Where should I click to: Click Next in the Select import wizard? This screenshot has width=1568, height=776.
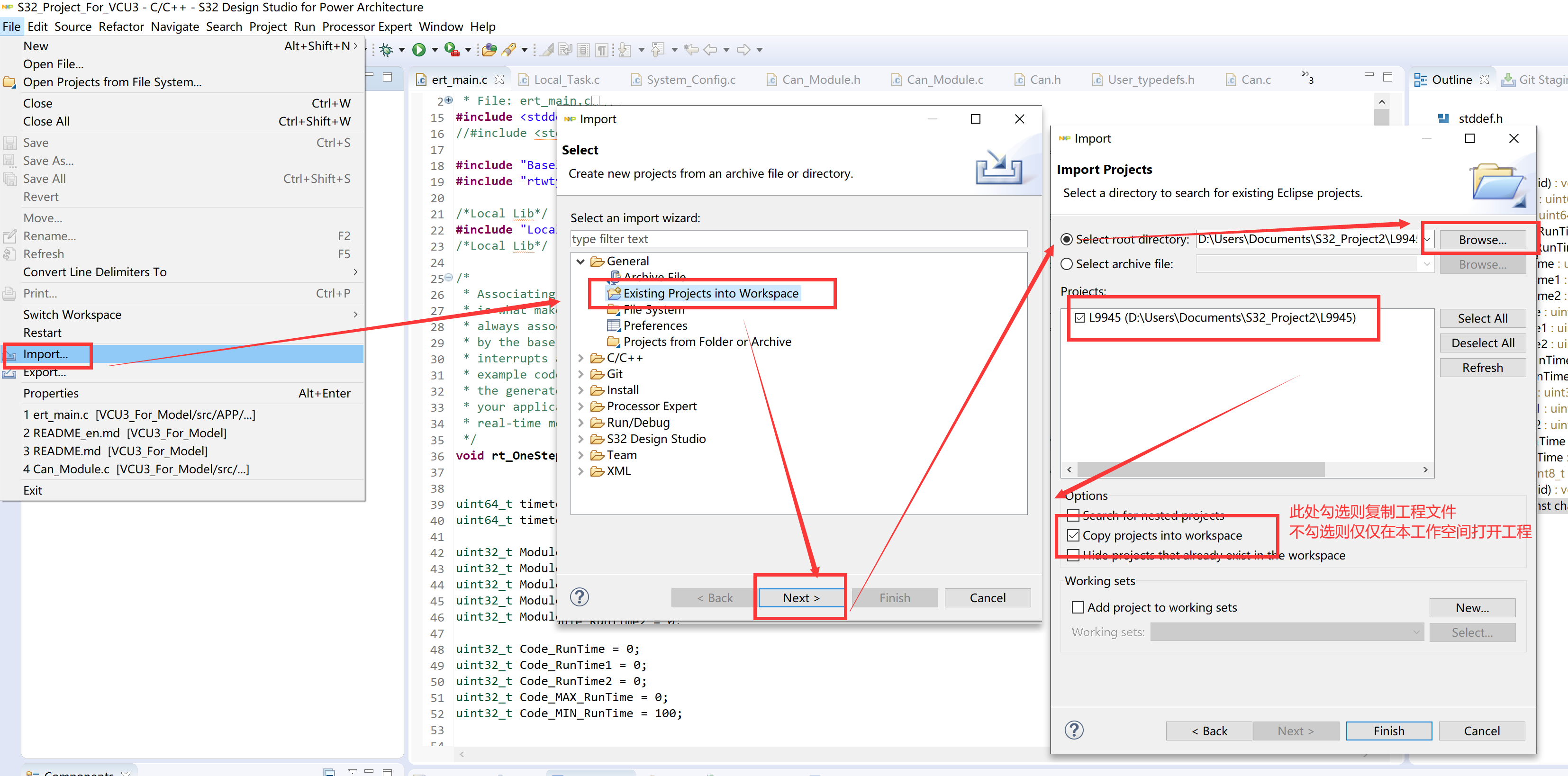[x=800, y=597]
